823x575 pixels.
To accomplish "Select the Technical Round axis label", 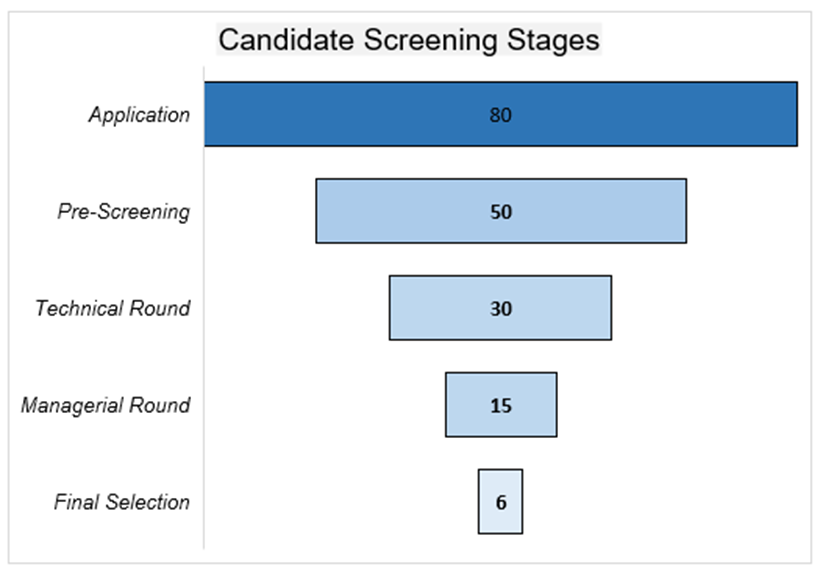I will pos(112,308).
